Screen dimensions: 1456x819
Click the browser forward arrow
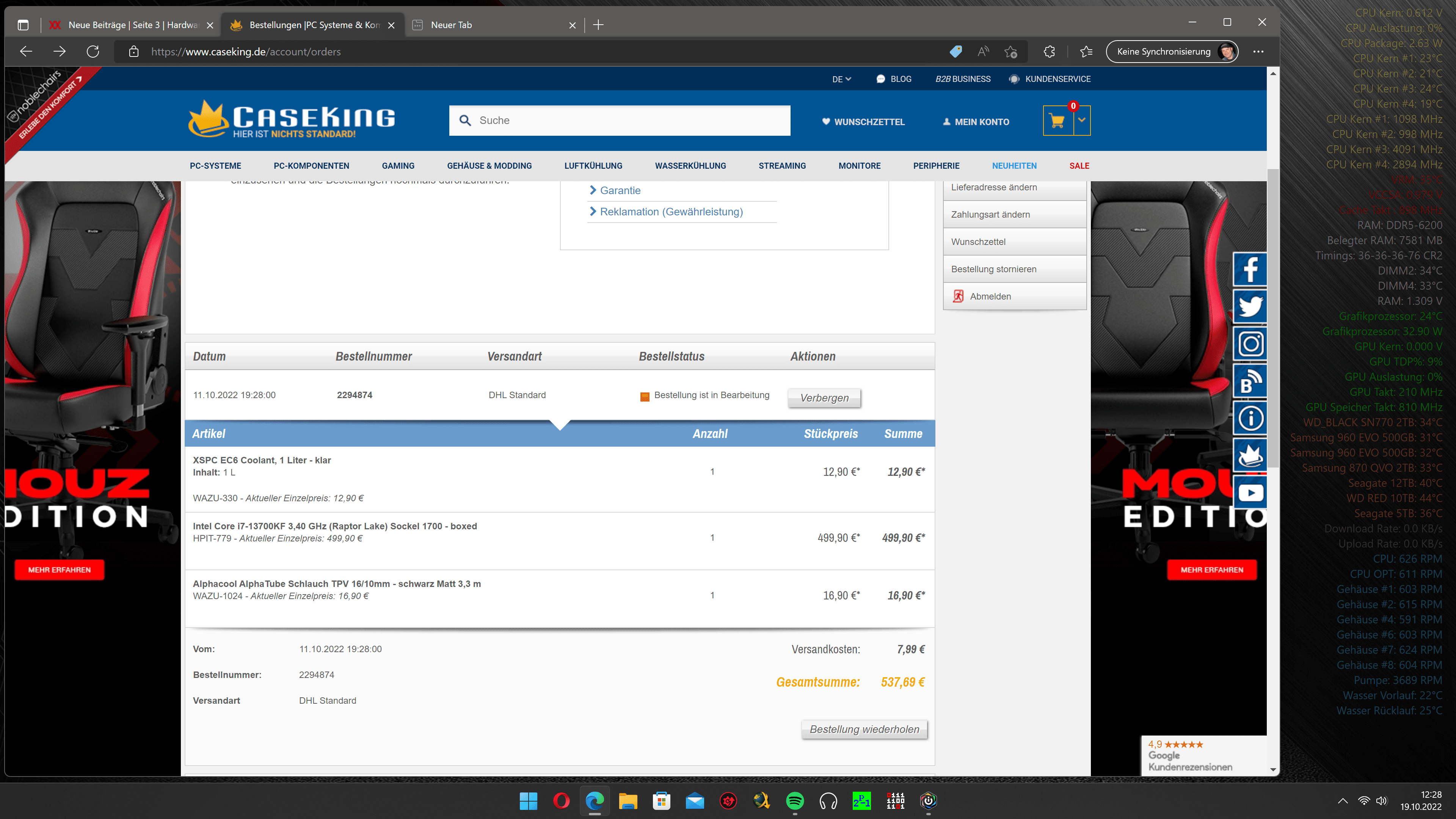[60, 52]
